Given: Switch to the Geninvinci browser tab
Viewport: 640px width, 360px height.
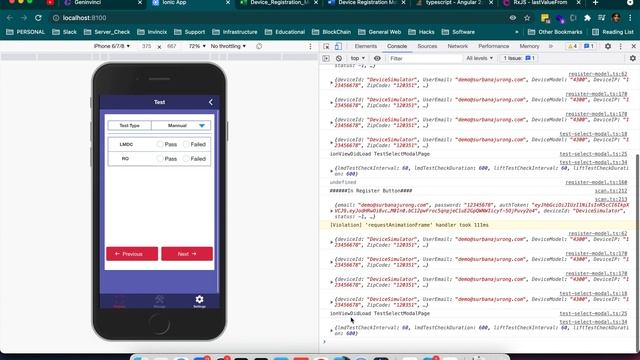Looking at the screenshot, I should 102,3.
